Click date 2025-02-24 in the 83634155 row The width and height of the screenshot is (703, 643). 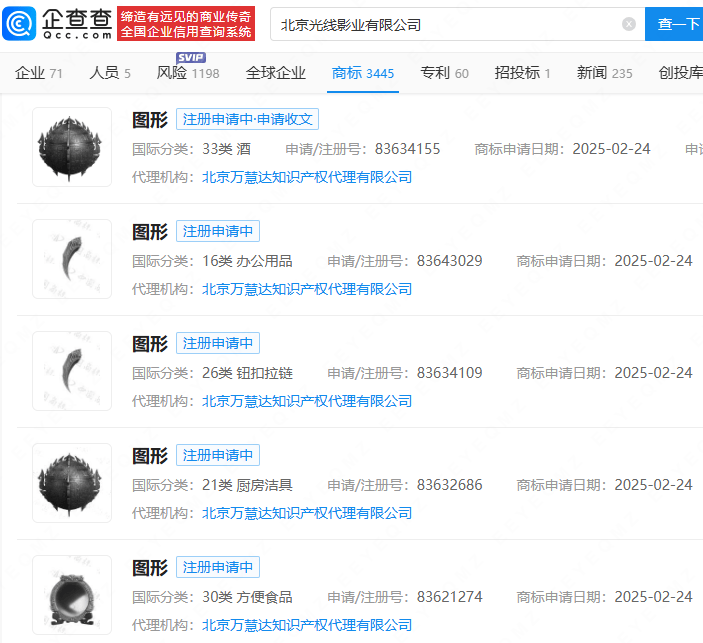(x=612, y=149)
